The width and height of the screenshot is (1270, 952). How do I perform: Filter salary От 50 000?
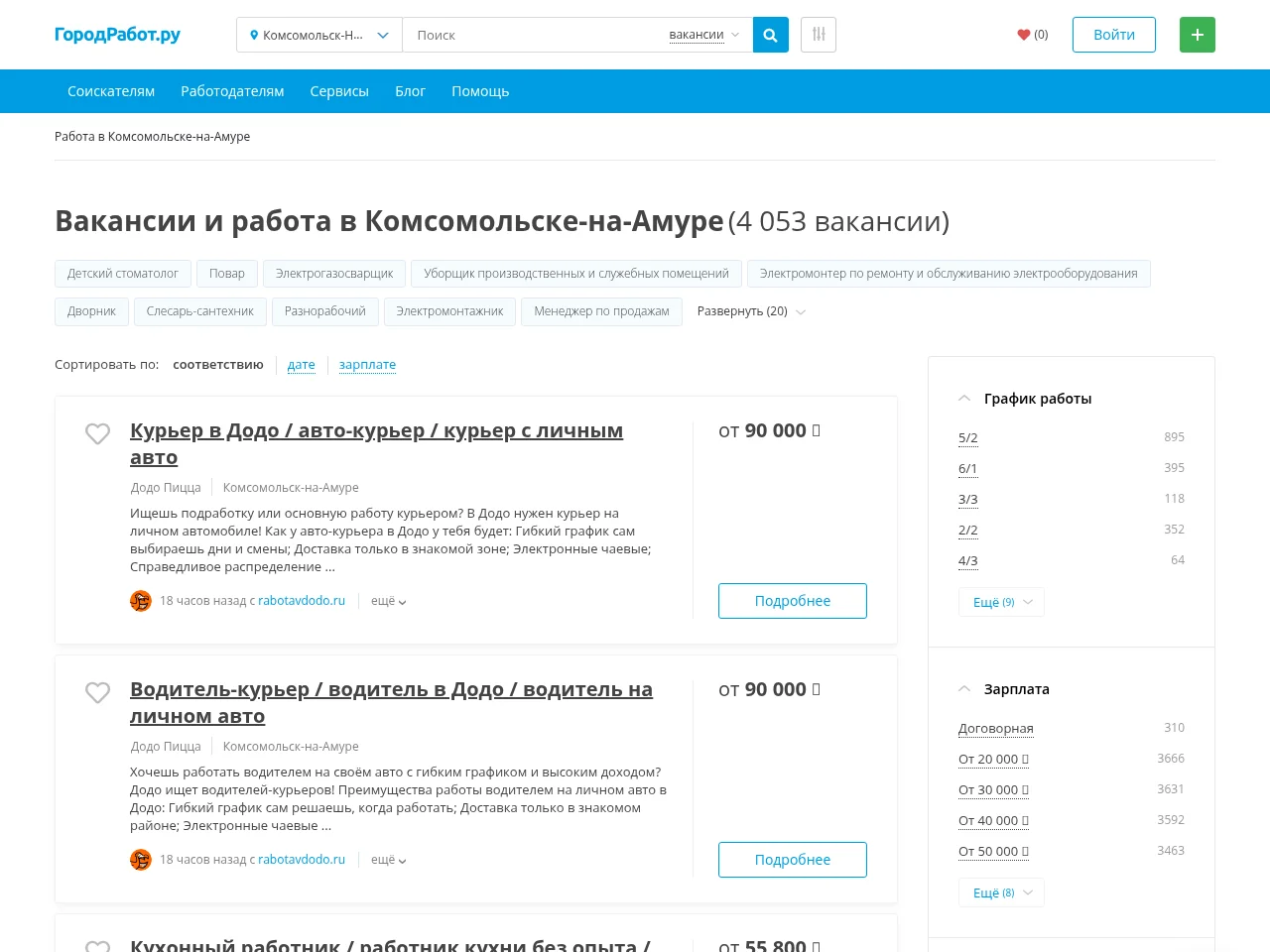(x=993, y=851)
